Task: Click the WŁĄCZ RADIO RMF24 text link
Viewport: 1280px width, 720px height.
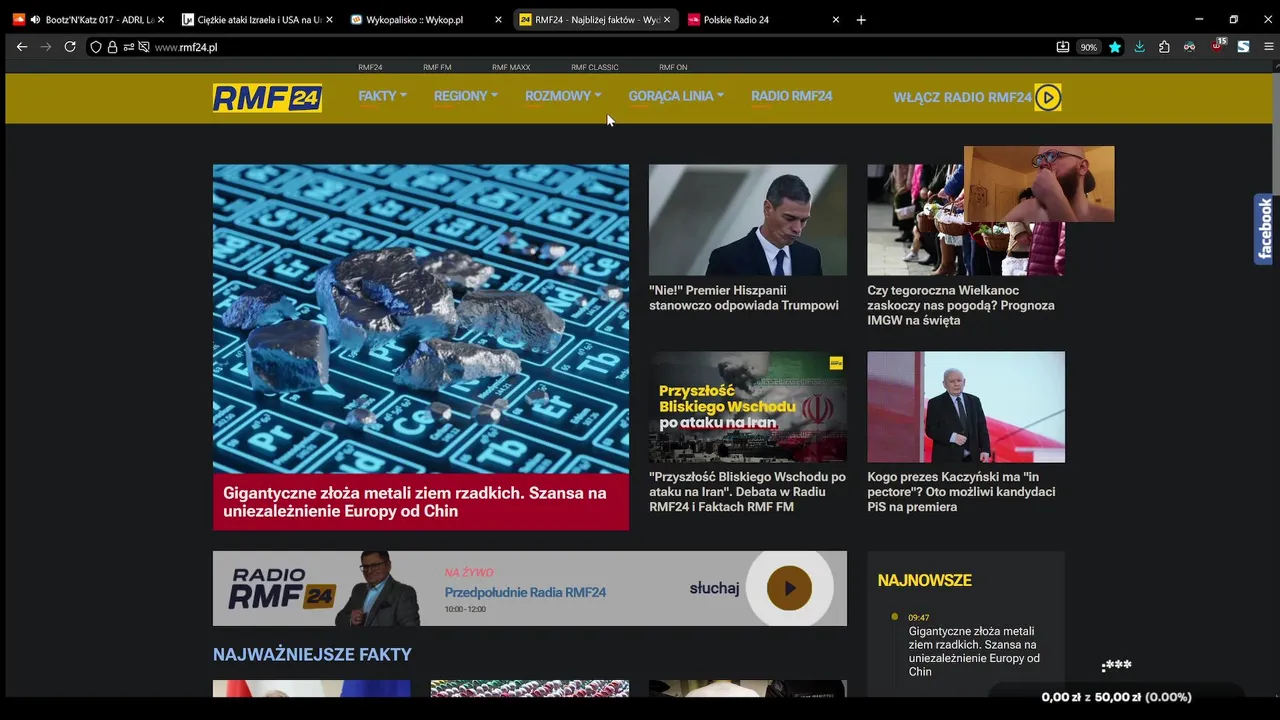Action: [x=962, y=97]
